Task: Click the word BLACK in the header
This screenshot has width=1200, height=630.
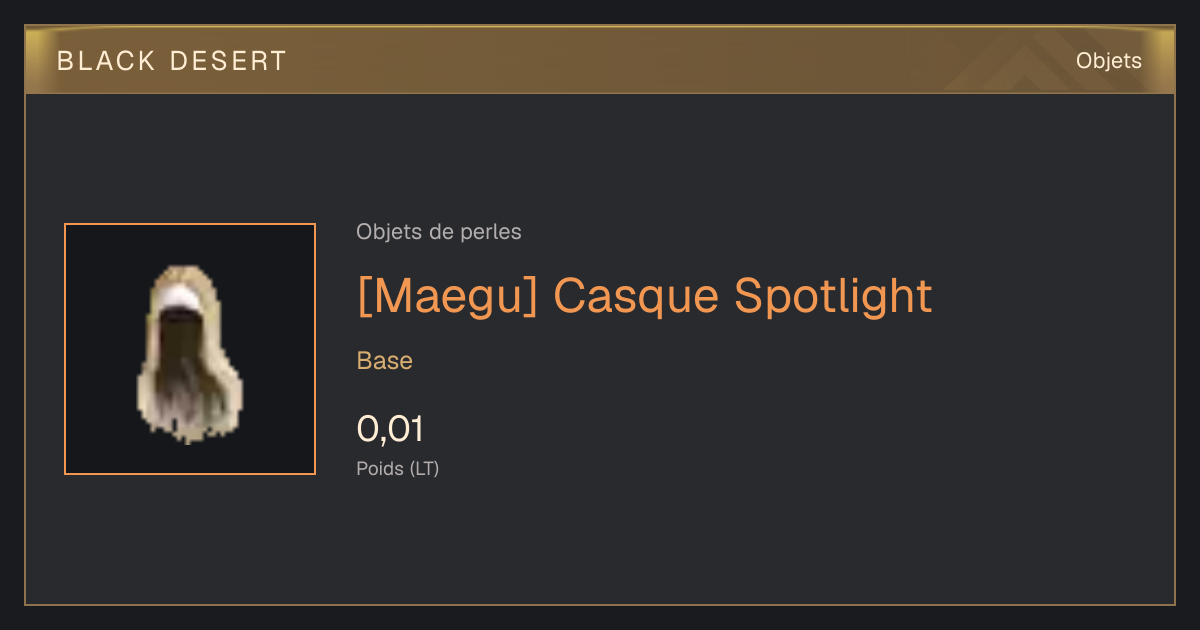Action: [x=106, y=61]
